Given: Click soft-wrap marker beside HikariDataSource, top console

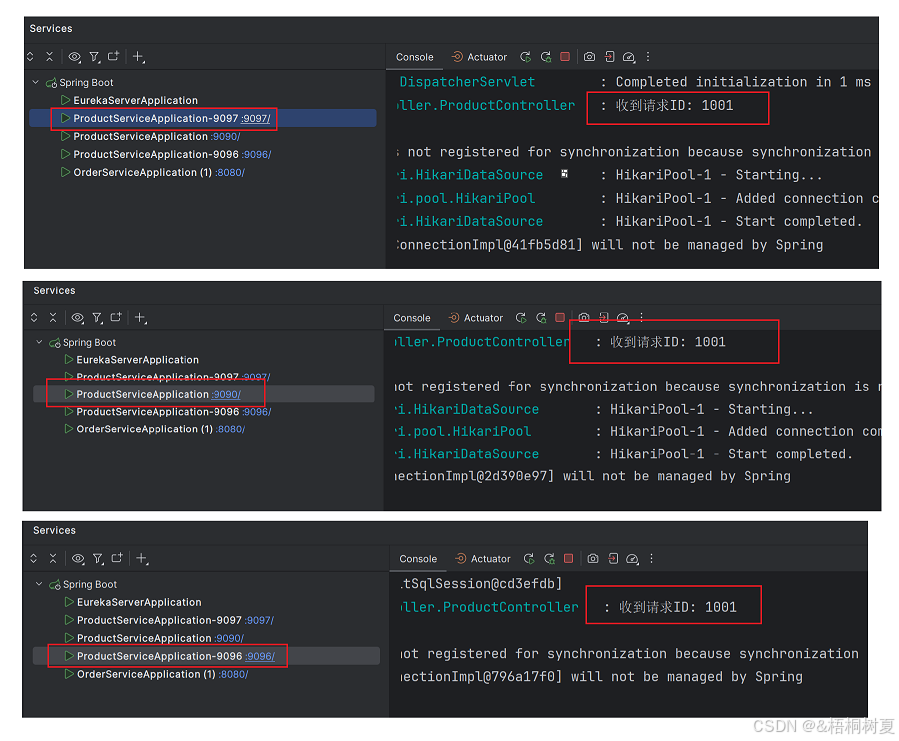Looking at the screenshot, I should pyautogui.click(x=564, y=174).
